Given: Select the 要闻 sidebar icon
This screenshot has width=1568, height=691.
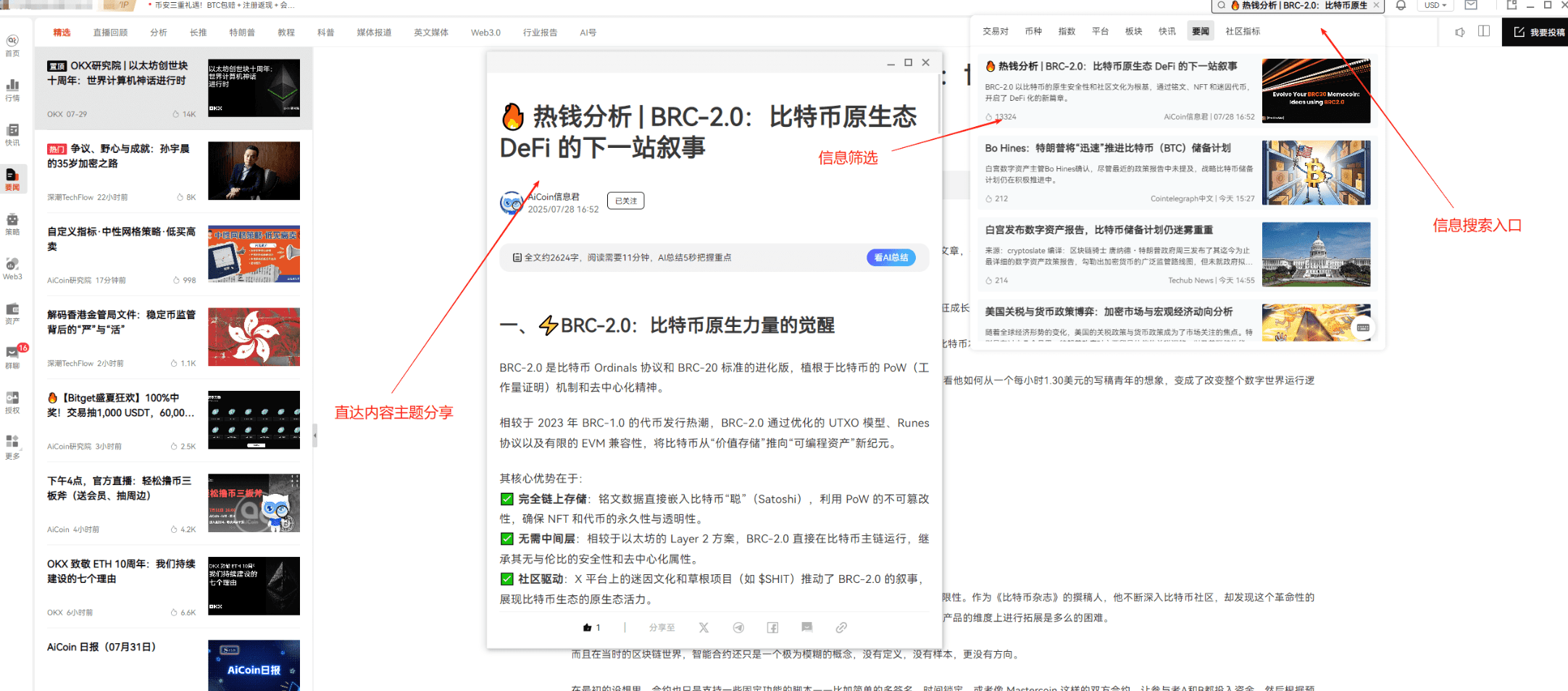Looking at the screenshot, I should [x=12, y=179].
